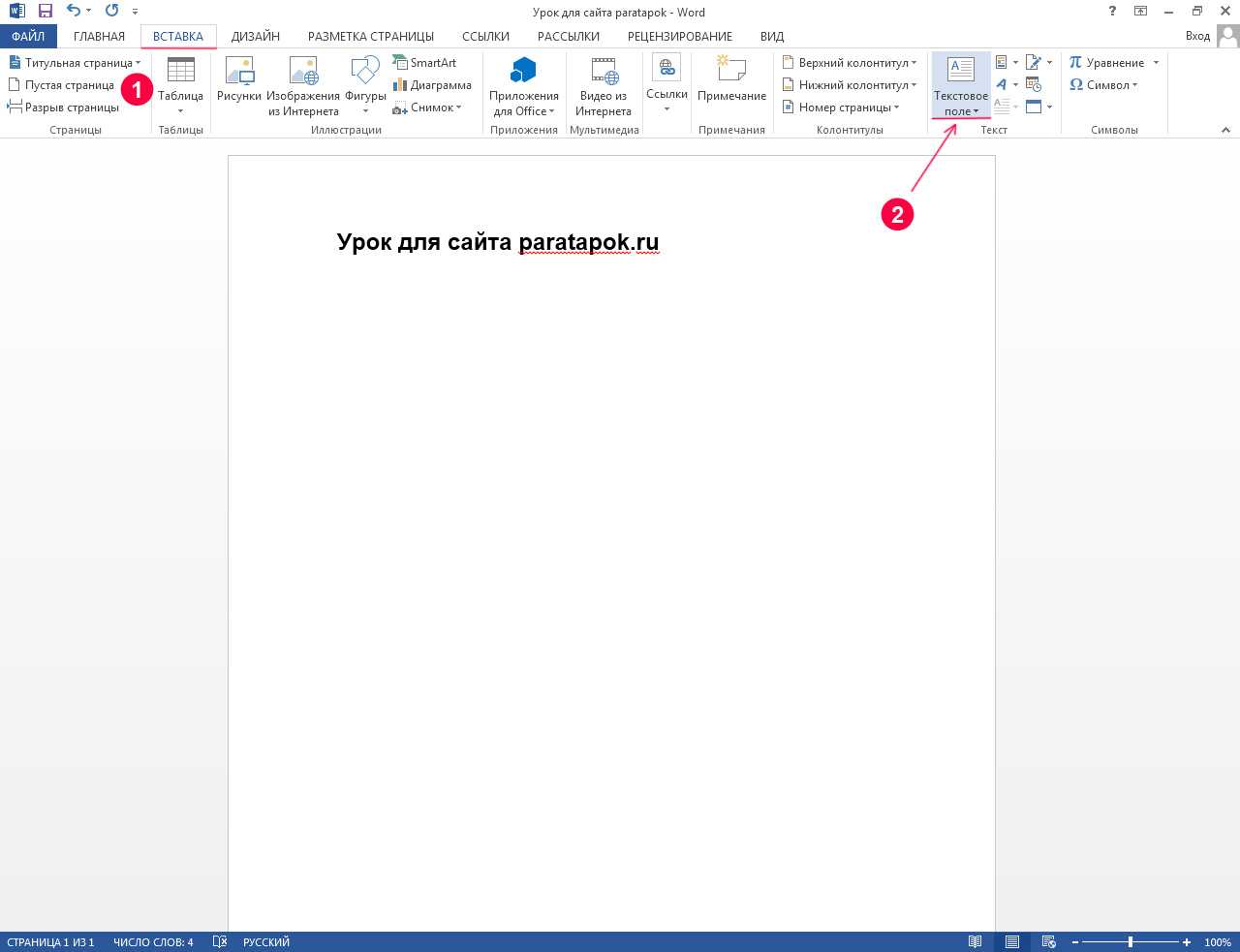Undo the last action
This screenshot has width=1240, height=952.
point(74,12)
